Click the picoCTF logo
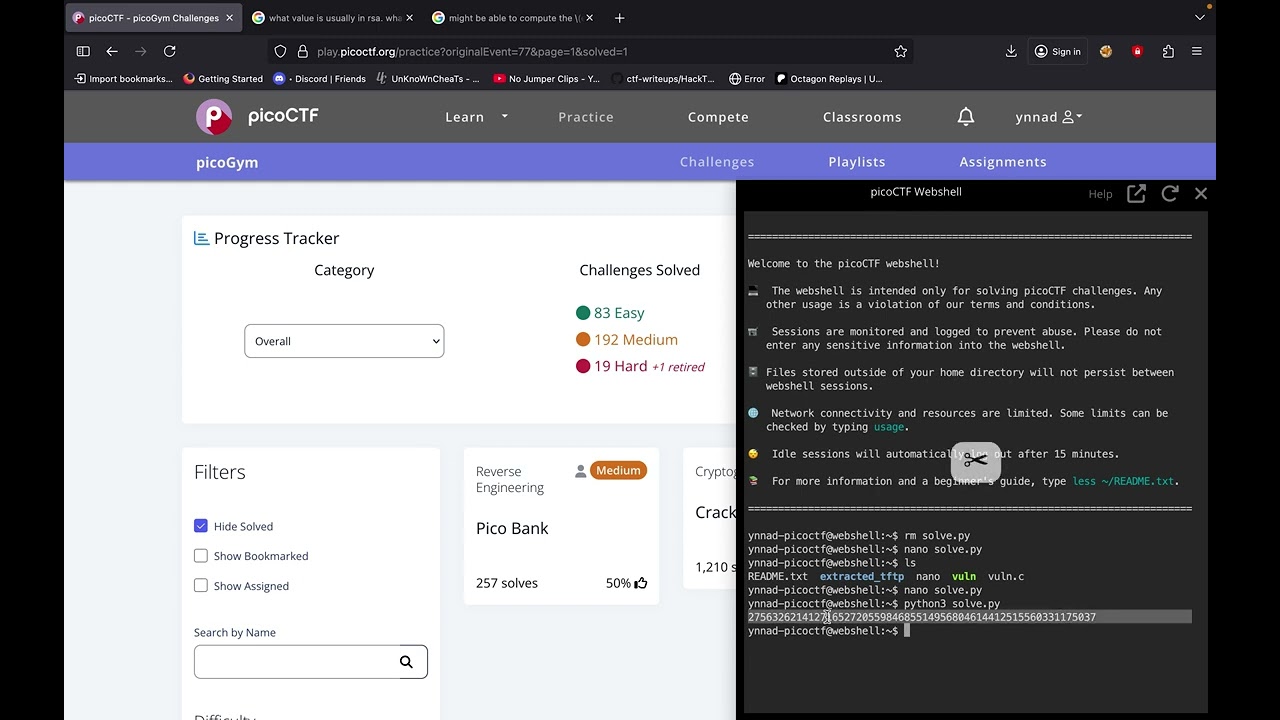Image resolution: width=1280 pixels, height=720 pixels. [258, 116]
